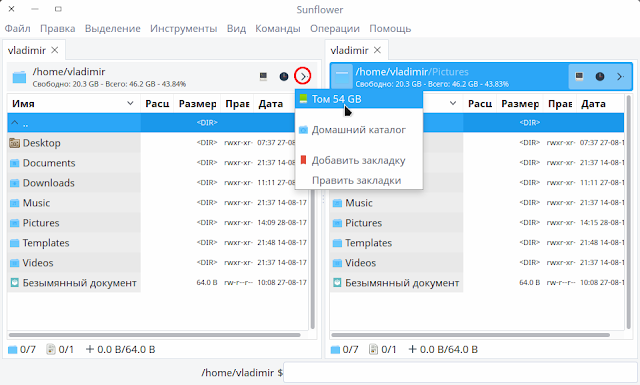Open the Помощь menu
Image resolution: width=640 pixels, height=385 pixels.
(x=390, y=29)
